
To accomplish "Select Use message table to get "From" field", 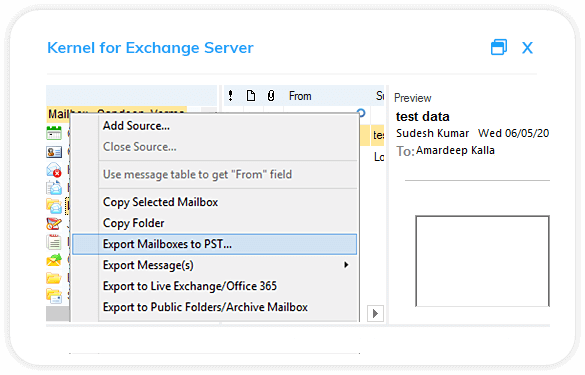I will tap(215, 174).
